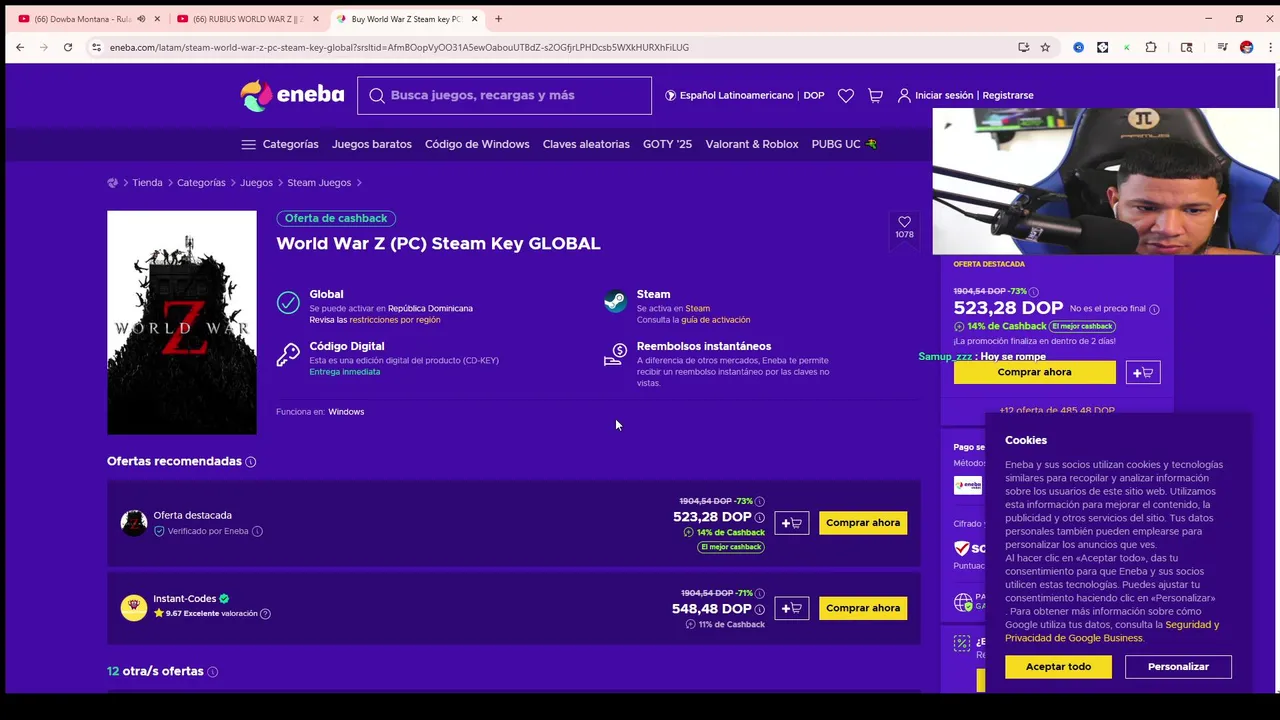The height and width of the screenshot is (720, 1280).
Task: Open the Chrome three-dot menu
Action: (1268, 47)
